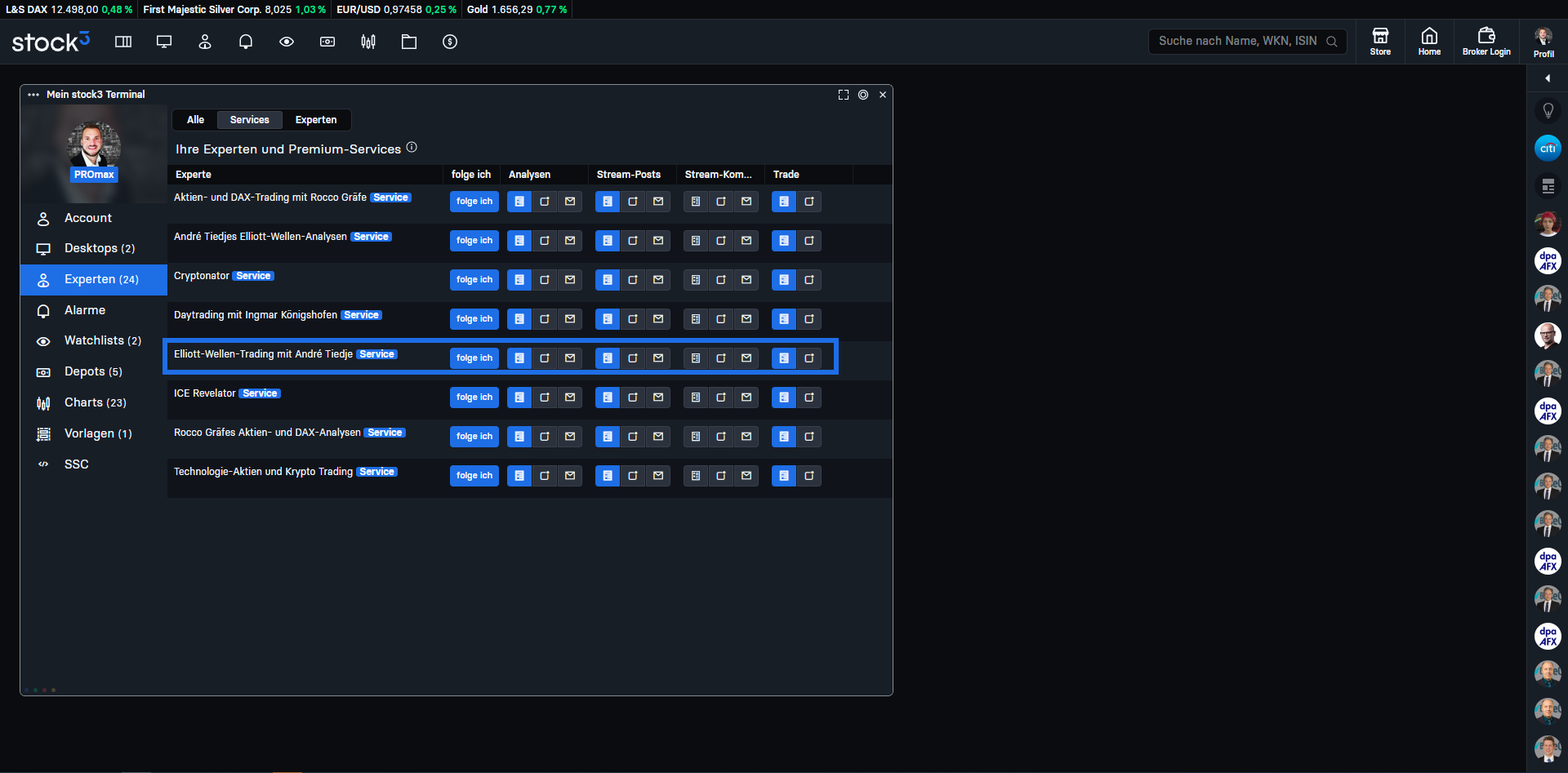1568x773 pixels.
Task: Open Desktops (2) in the sidebar
Action: coord(94,248)
